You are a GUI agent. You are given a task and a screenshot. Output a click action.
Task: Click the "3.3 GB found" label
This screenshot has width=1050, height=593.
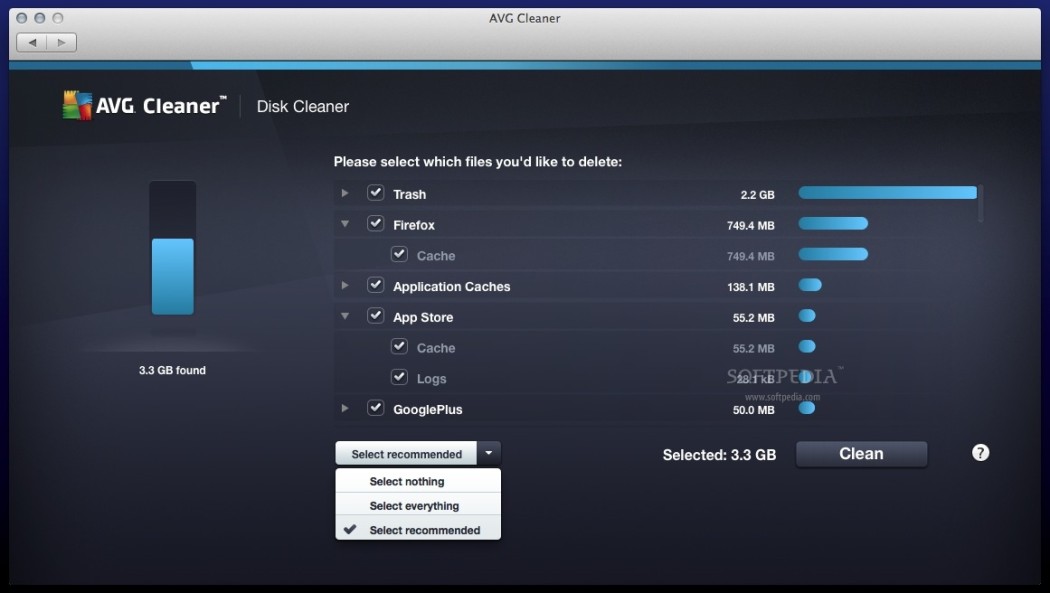pyautogui.click(x=172, y=370)
